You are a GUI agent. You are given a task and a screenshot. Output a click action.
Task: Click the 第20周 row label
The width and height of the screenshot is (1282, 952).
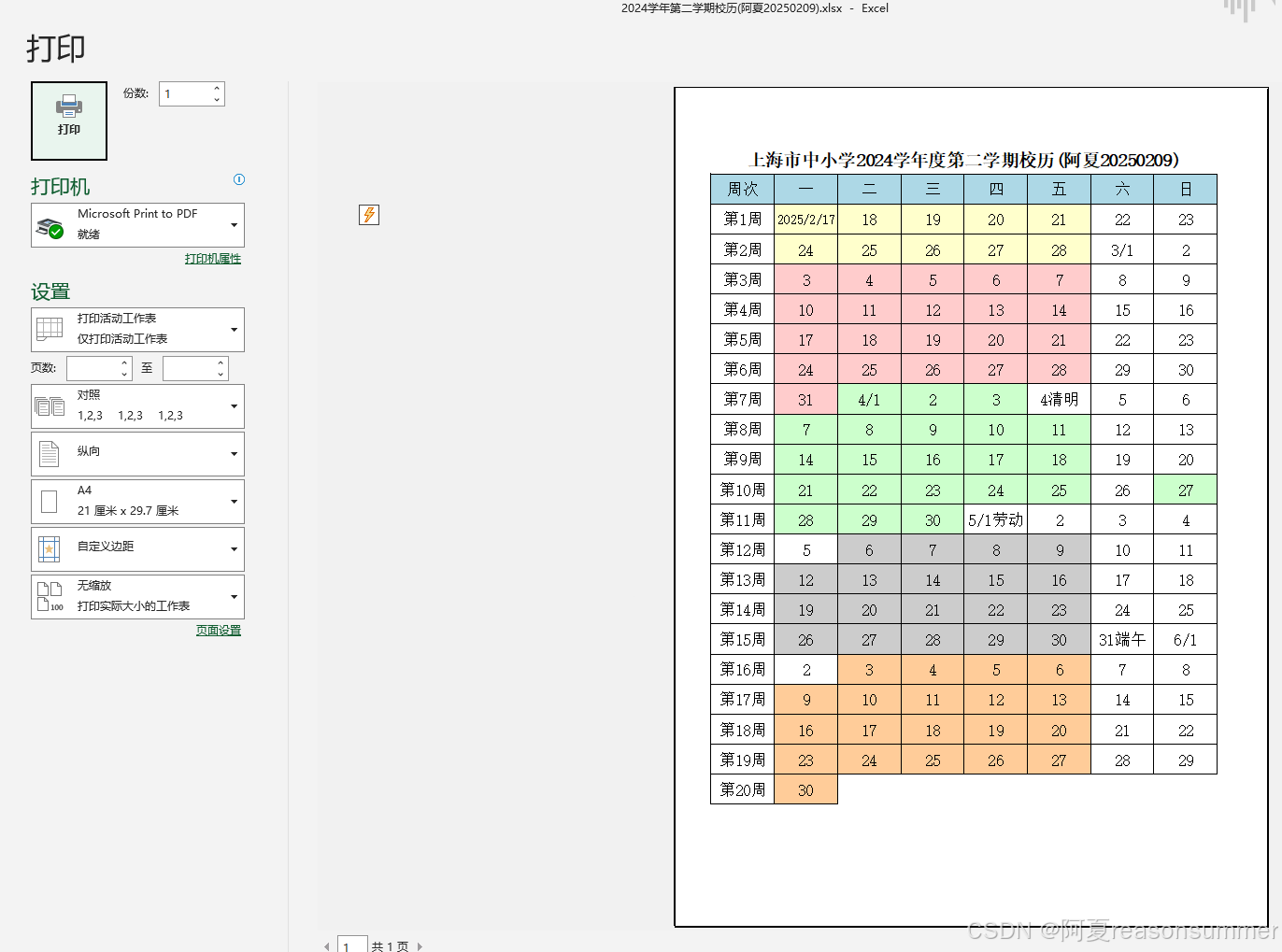click(x=743, y=789)
